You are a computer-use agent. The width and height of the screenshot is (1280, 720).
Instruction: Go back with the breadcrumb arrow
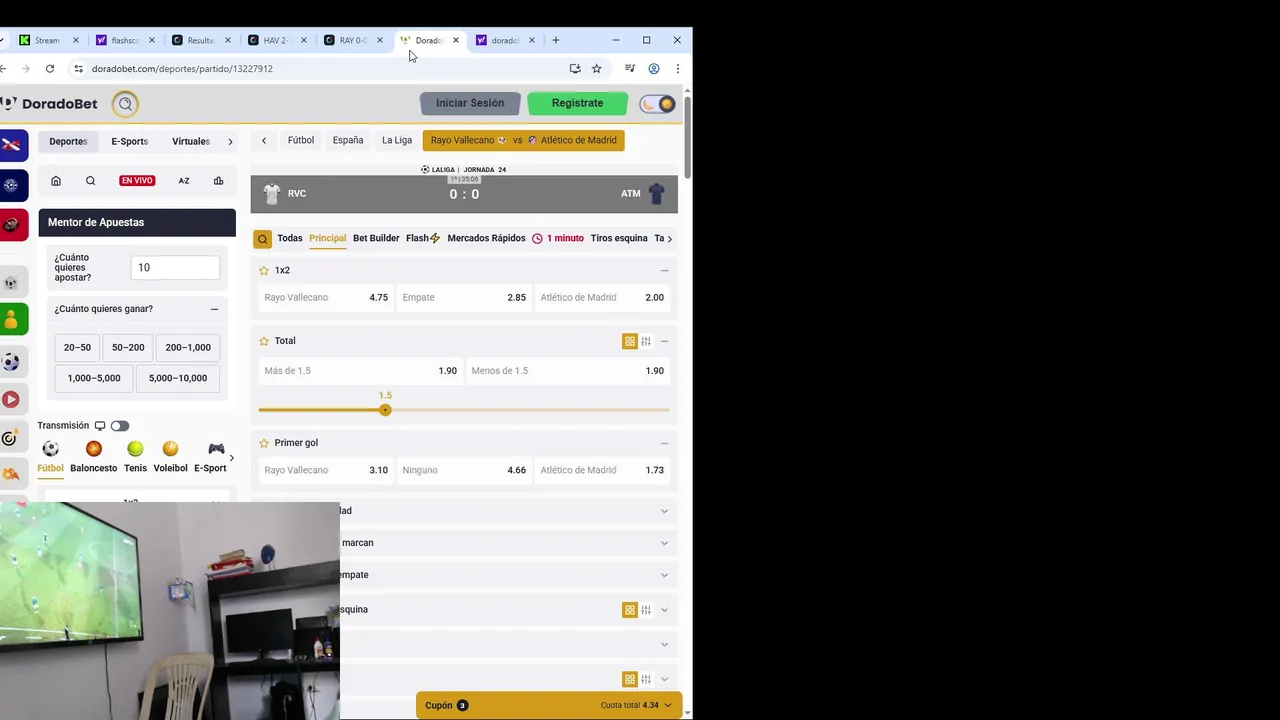[x=264, y=141]
